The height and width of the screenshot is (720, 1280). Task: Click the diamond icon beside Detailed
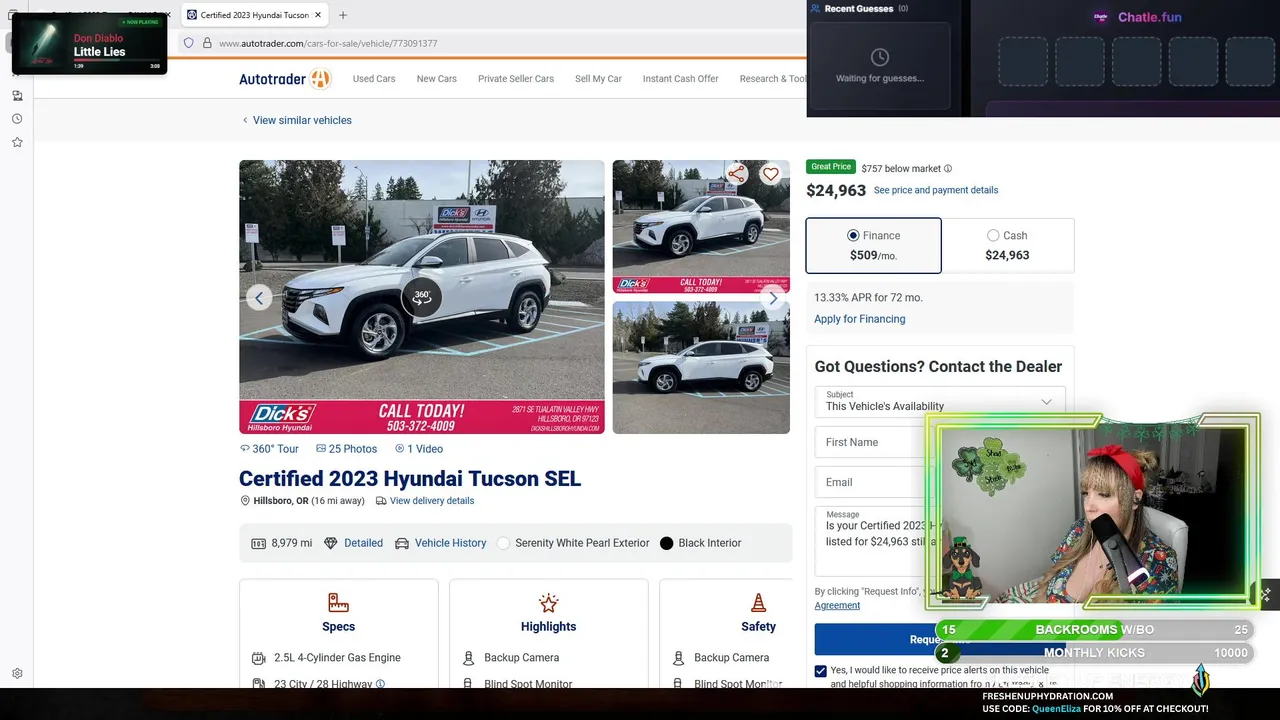tap(331, 543)
